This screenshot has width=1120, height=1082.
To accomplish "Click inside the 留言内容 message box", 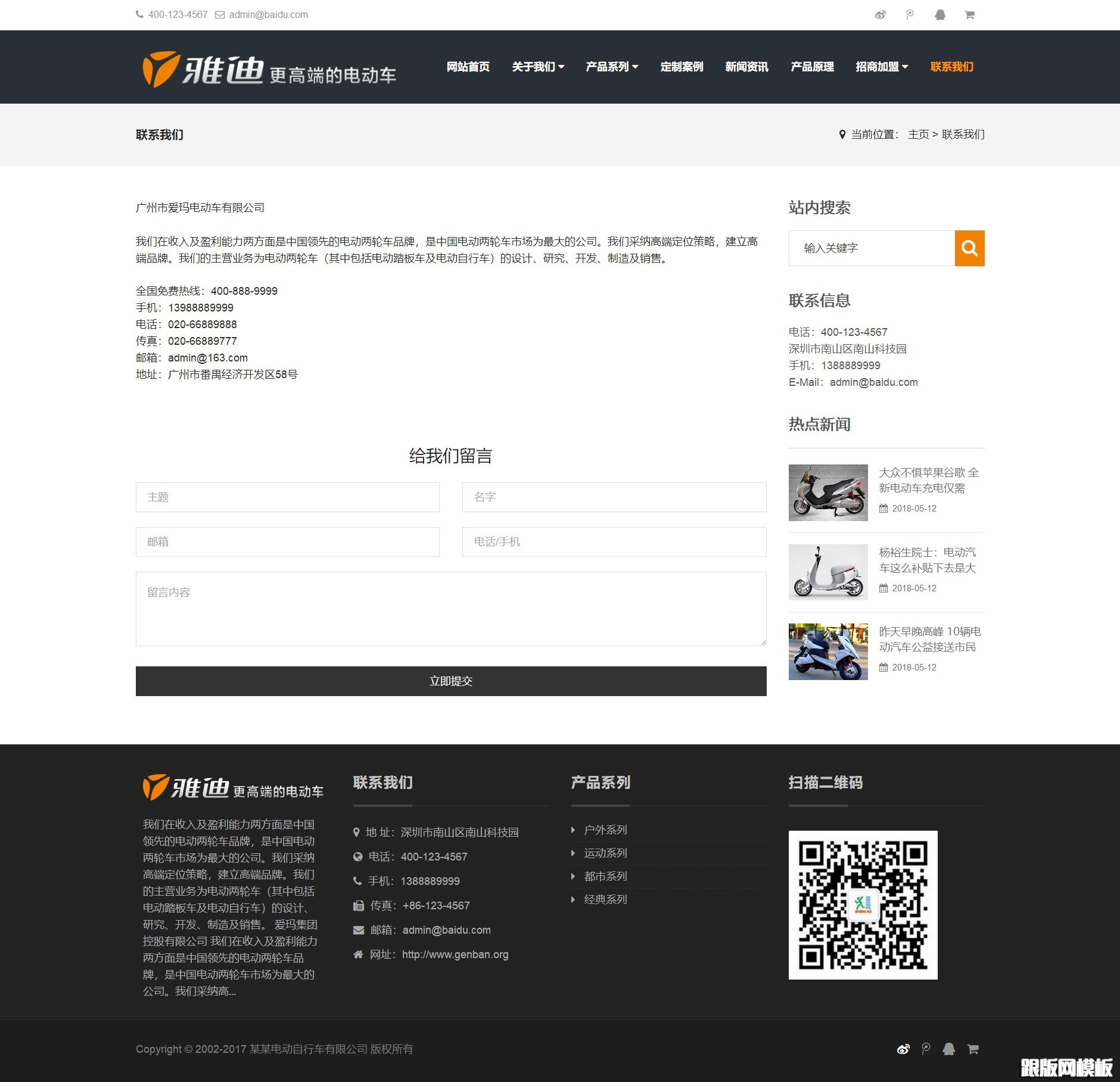I will click(x=451, y=607).
